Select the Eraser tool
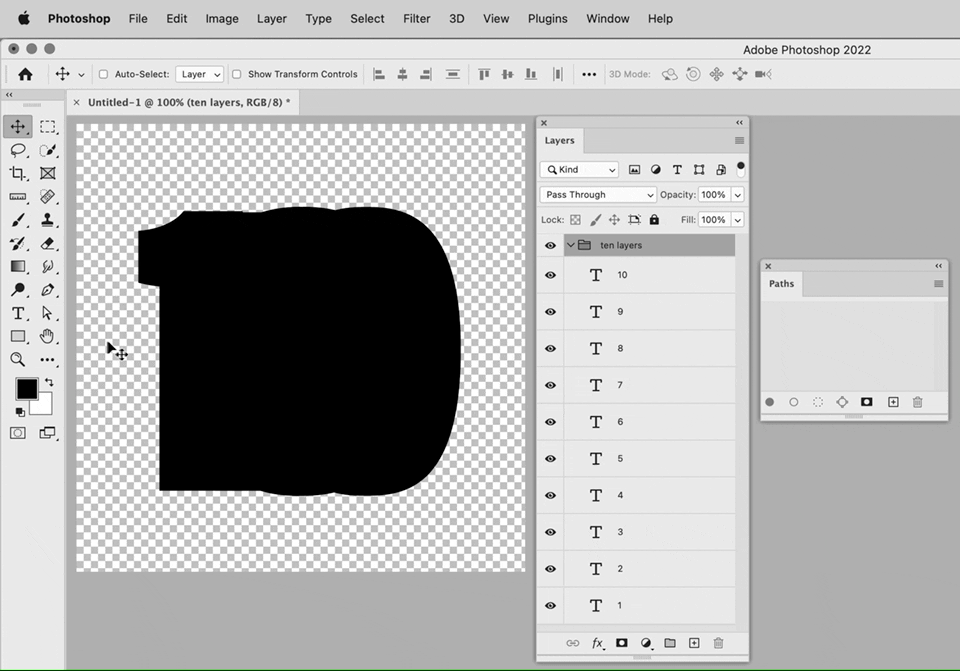Screen dimensions: 960x671 (x=47, y=243)
